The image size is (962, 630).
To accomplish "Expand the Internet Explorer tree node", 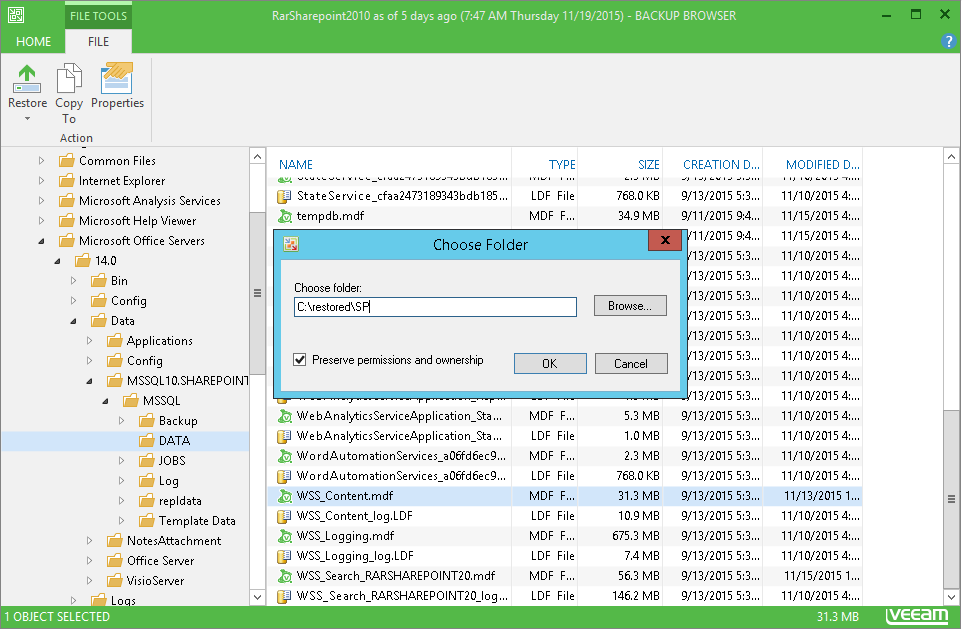I will click(x=41, y=181).
